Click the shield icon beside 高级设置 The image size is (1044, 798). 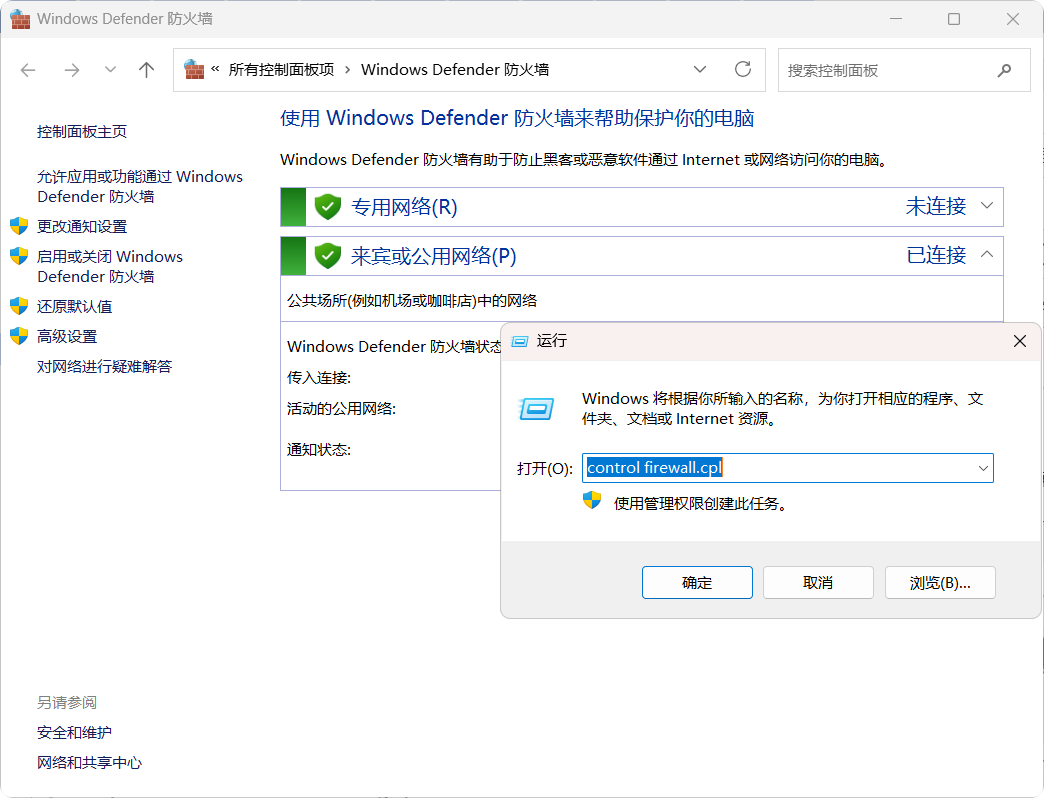click(19, 336)
